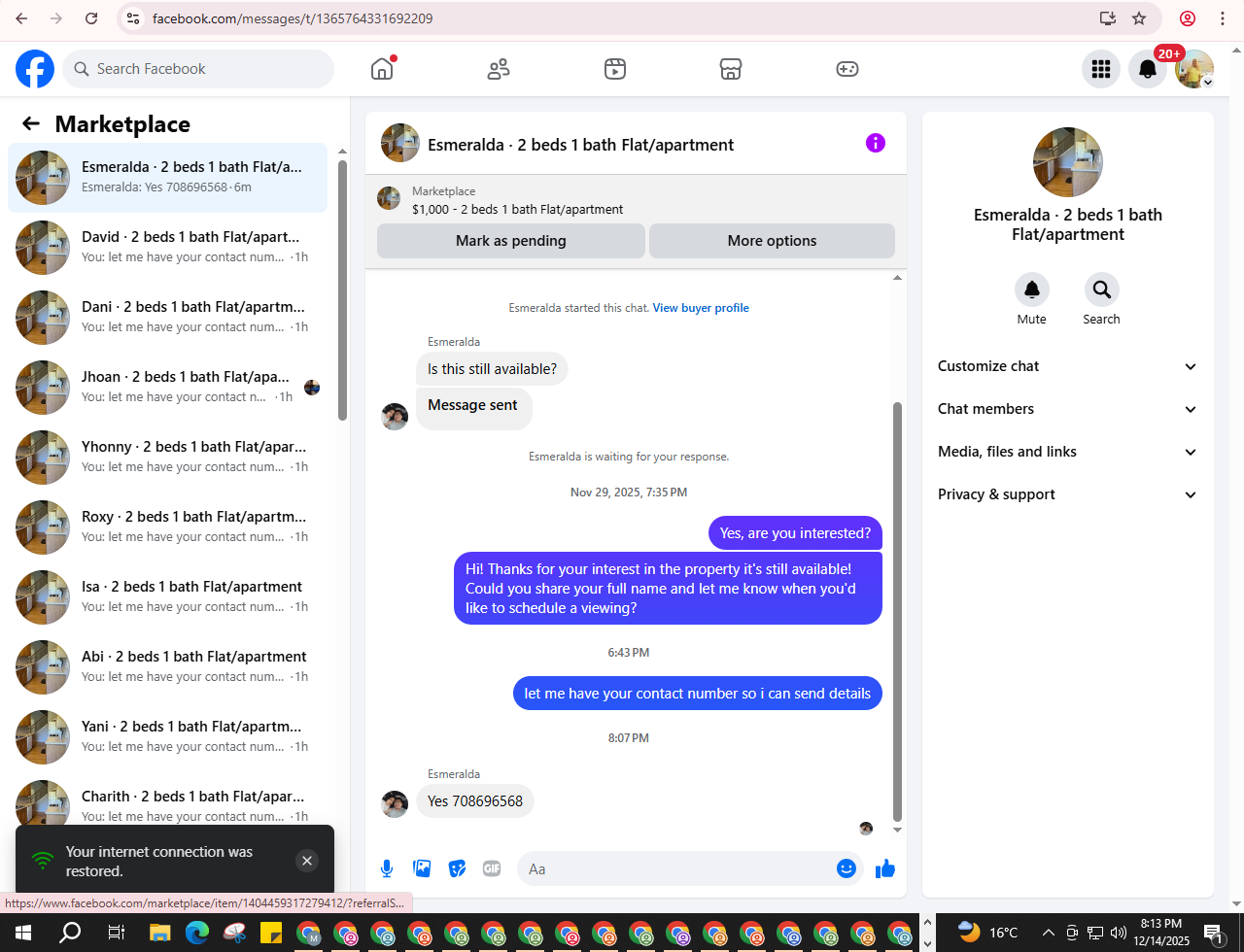This screenshot has height=952, width=1244.
Task: Click the Facebook logo
Action: [x=35, y=69]
